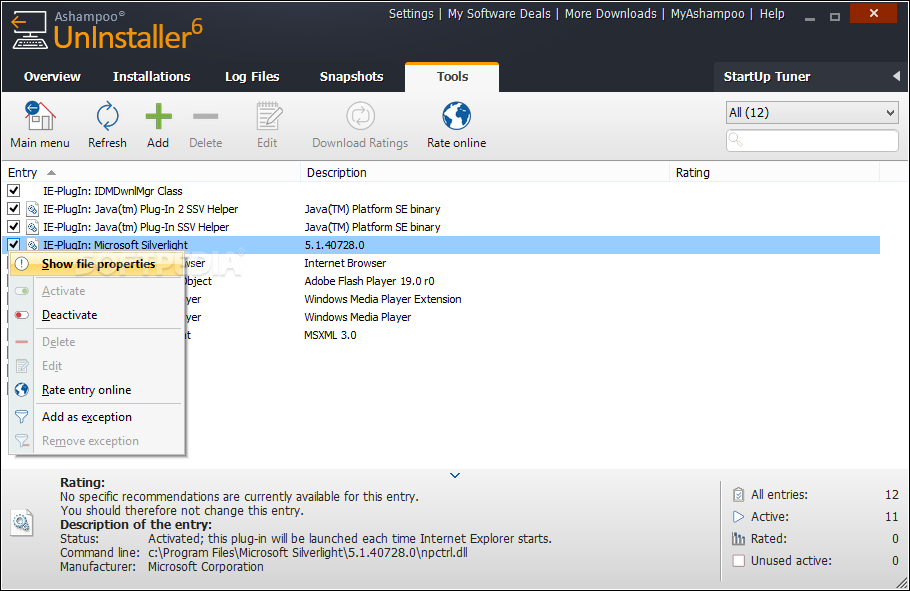Click the red square icon next to Unused active
This screenshot has height=591, width=910.
tap(738, 561)
